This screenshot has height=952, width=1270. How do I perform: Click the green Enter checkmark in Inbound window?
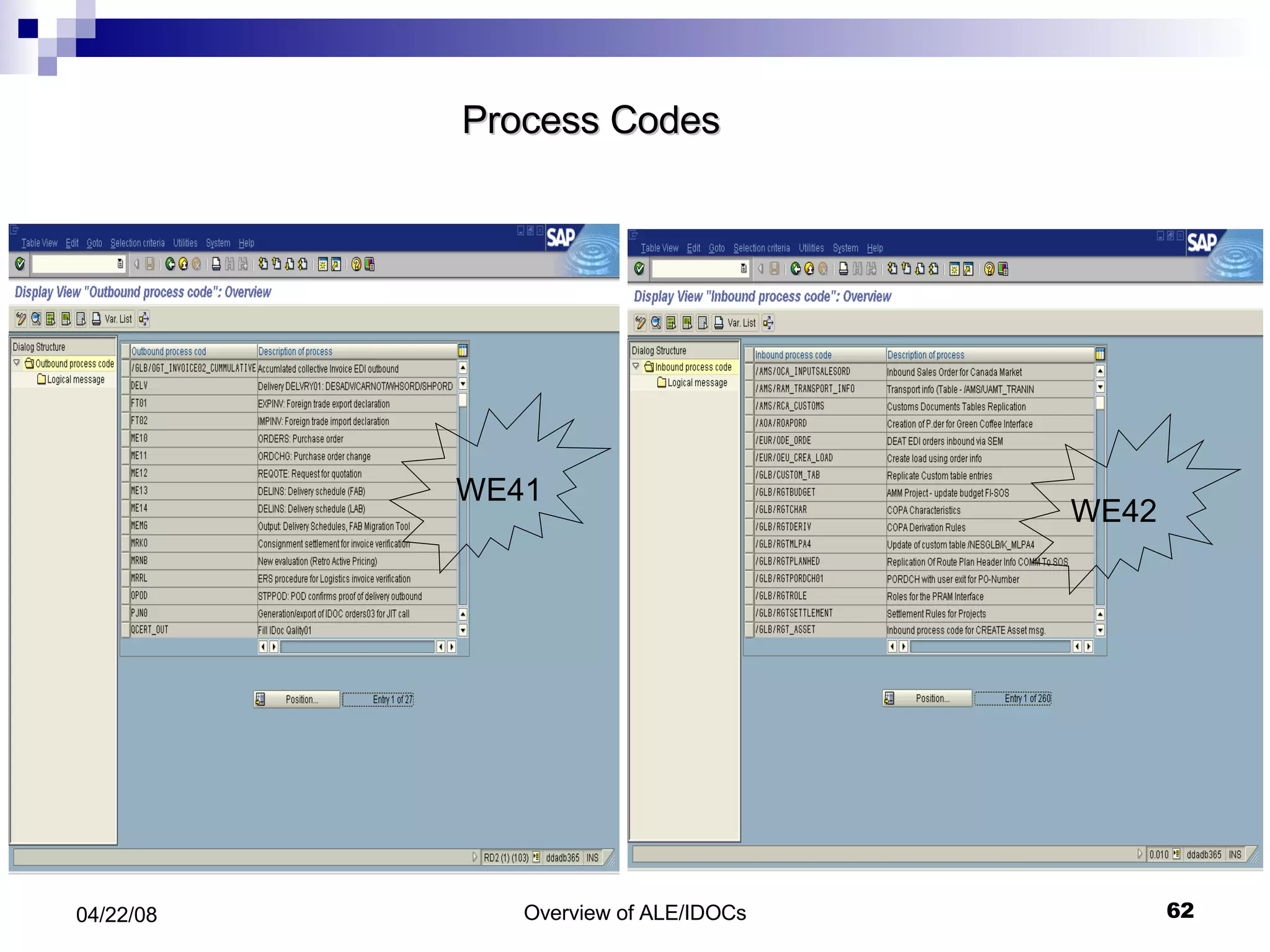pyautogui.click(x=639, y=268)
